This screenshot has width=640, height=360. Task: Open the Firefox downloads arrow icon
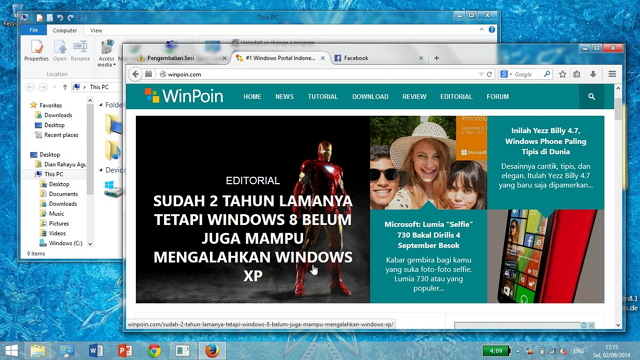[593, 74]
